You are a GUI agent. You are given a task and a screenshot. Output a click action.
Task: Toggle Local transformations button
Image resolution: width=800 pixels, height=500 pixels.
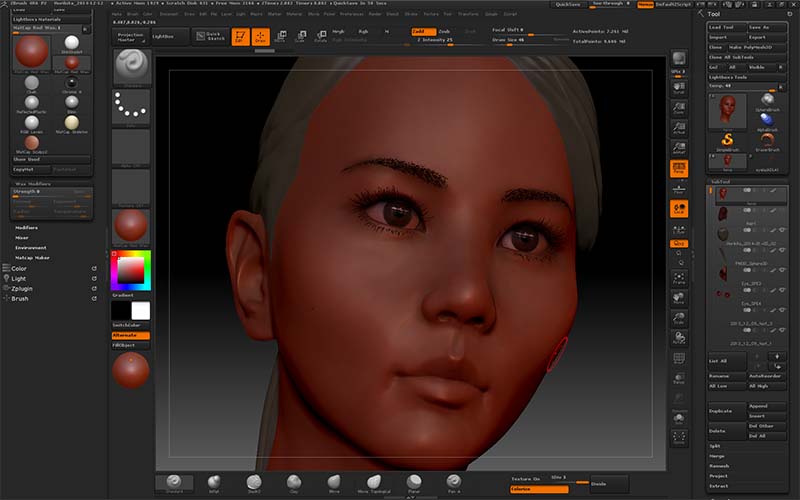point(679,209)
